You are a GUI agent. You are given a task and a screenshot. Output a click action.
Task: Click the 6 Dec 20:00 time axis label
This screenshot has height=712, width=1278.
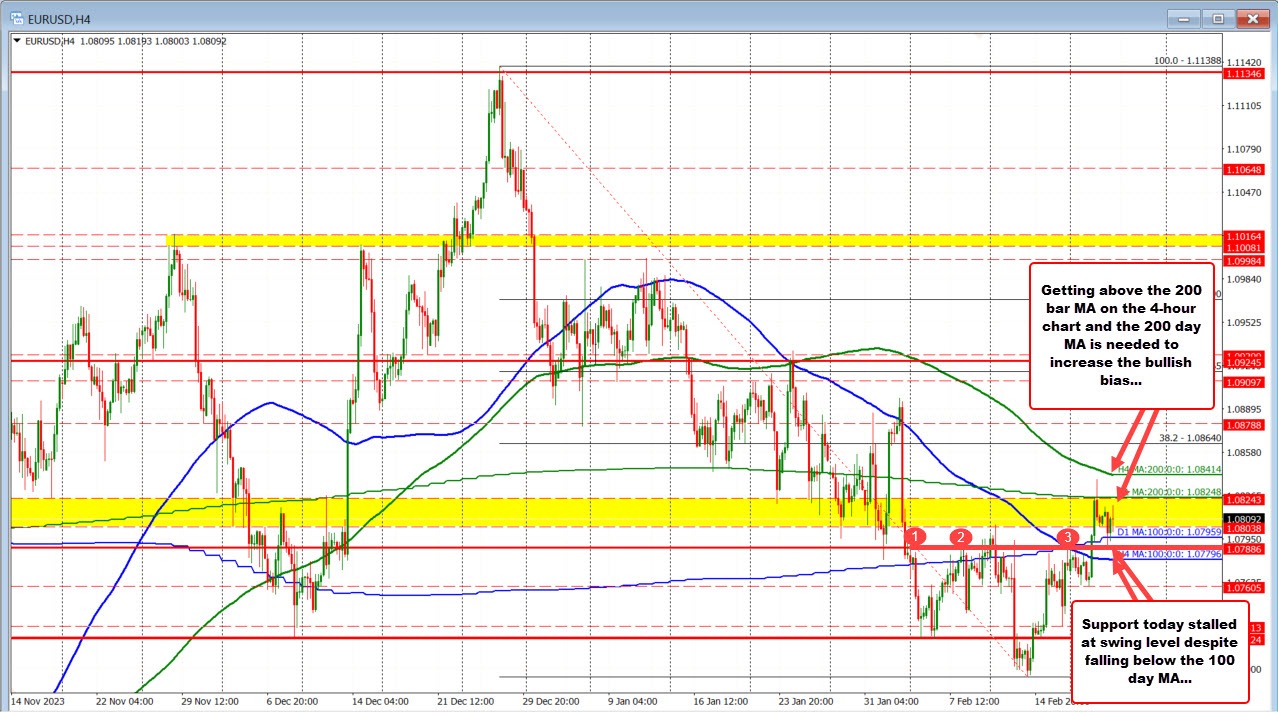[294, 700]
